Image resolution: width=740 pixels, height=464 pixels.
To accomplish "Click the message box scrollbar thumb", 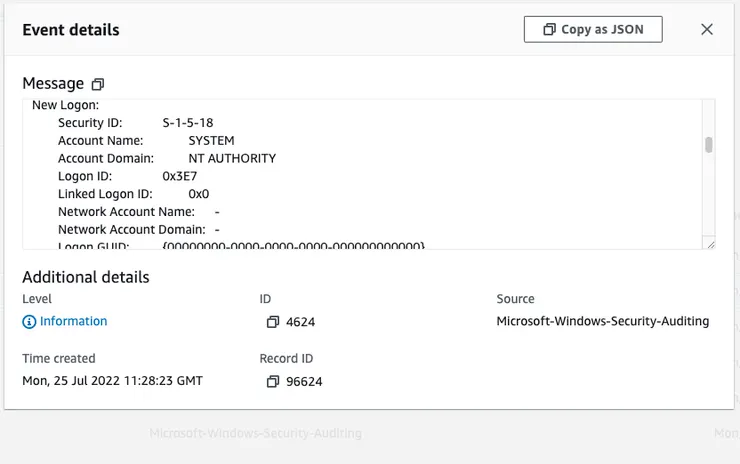I will pos(709,145).
